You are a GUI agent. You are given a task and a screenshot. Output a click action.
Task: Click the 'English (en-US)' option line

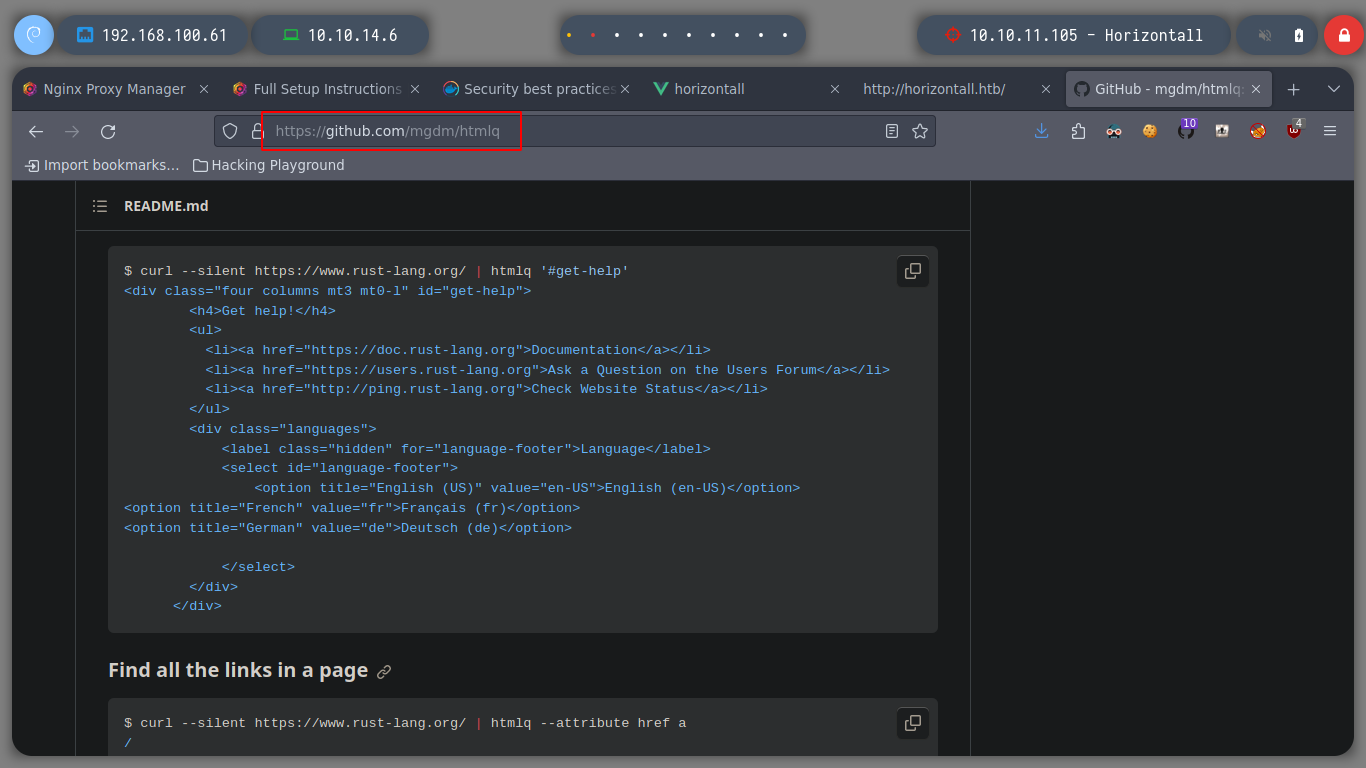(527, 488)
